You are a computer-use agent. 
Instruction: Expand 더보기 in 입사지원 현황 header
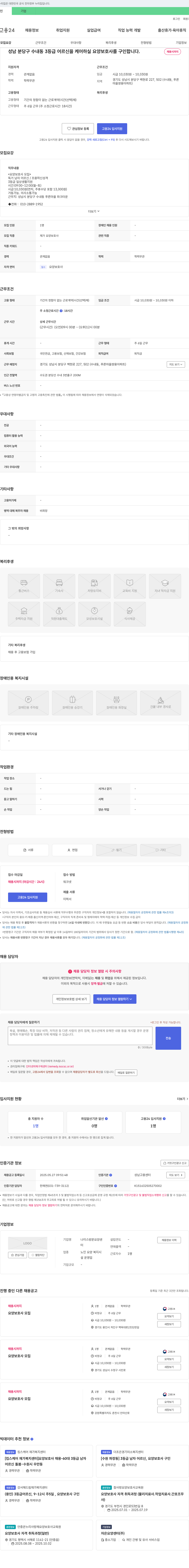(182, 1099)
